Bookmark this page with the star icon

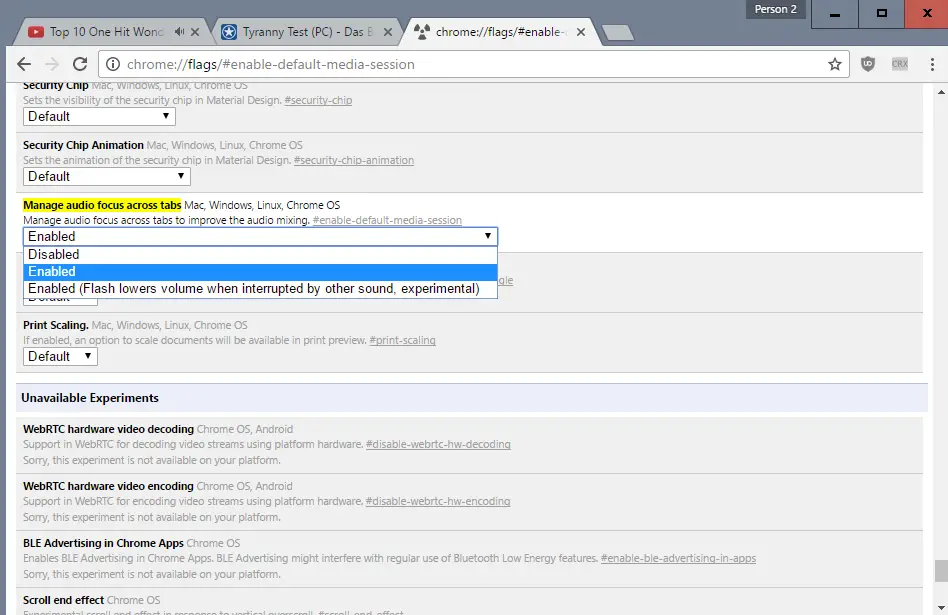pos(835,64)
